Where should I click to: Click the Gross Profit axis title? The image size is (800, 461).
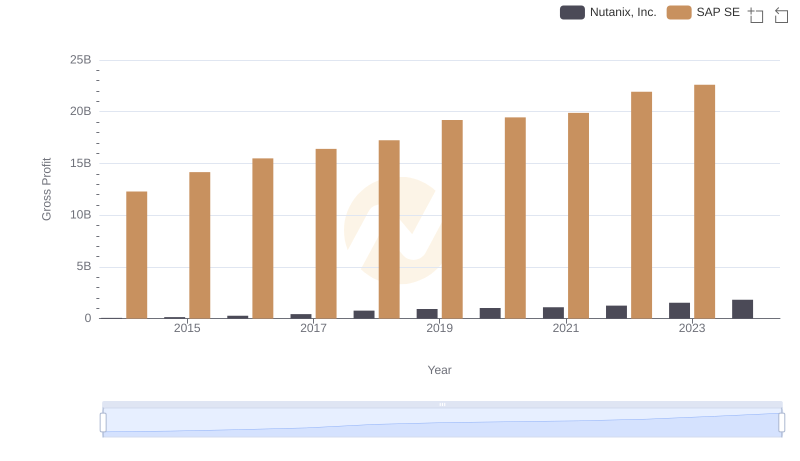click(46, 189)
